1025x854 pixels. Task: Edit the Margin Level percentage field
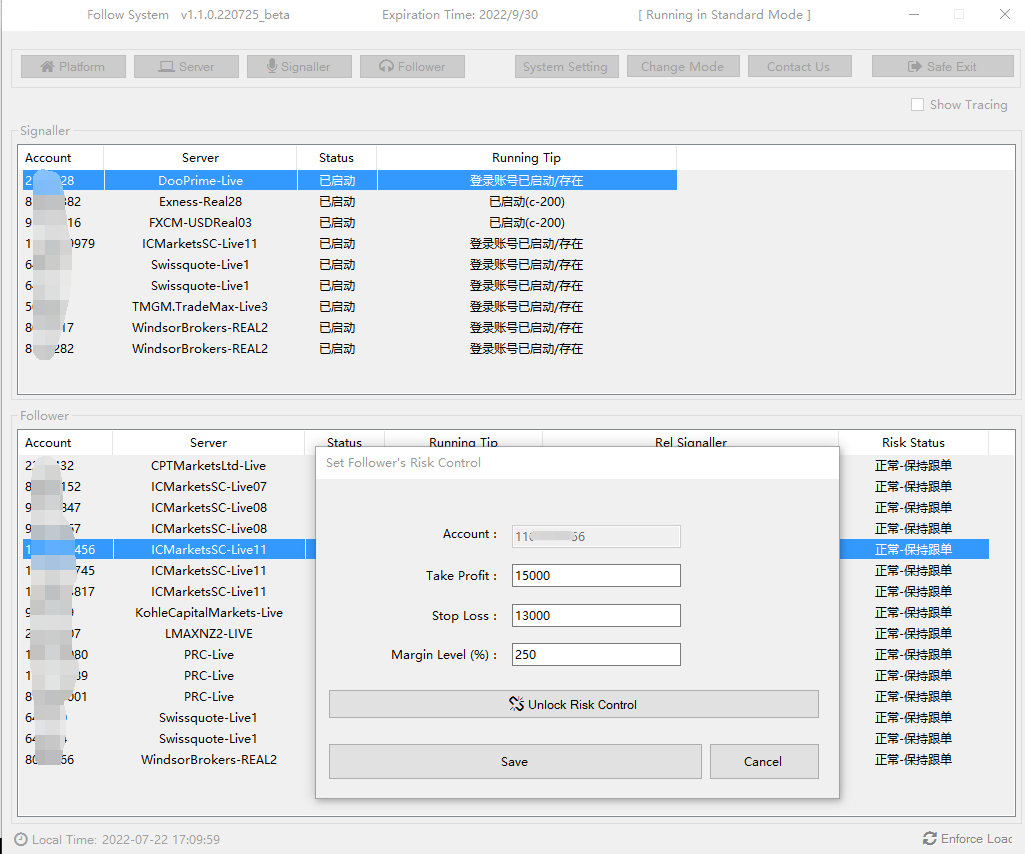point(596,655)
